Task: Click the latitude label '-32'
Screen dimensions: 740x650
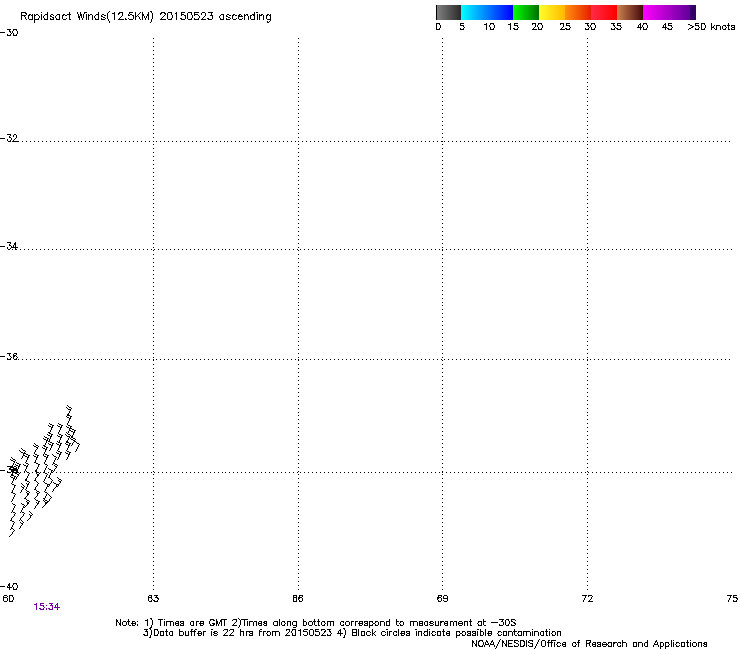Action: point(9,138)
